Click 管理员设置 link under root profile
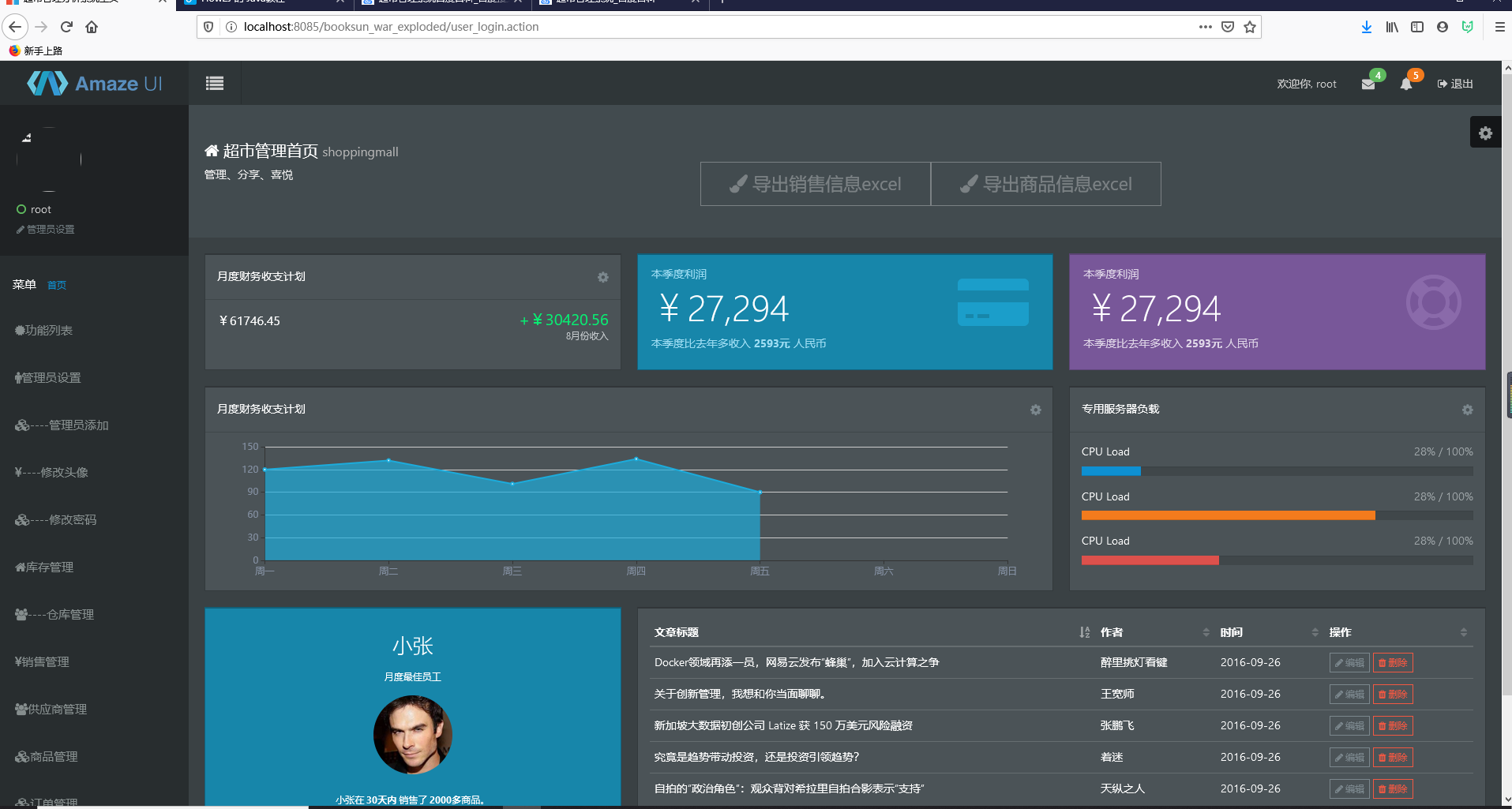1512x809 pixels. (x=46, y=230)
